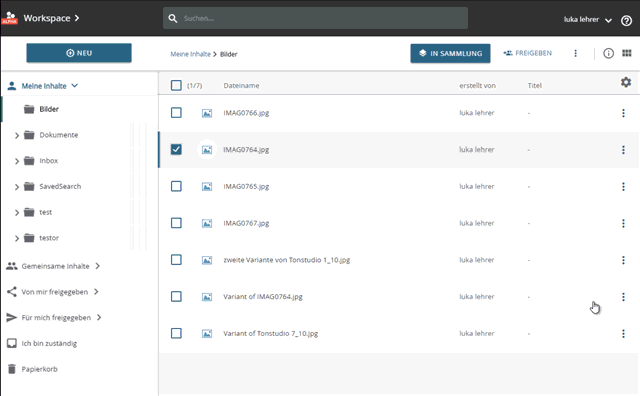Screen dimensions: 640x396
Task: Open table settings gear icon
Action: point(626,82)
